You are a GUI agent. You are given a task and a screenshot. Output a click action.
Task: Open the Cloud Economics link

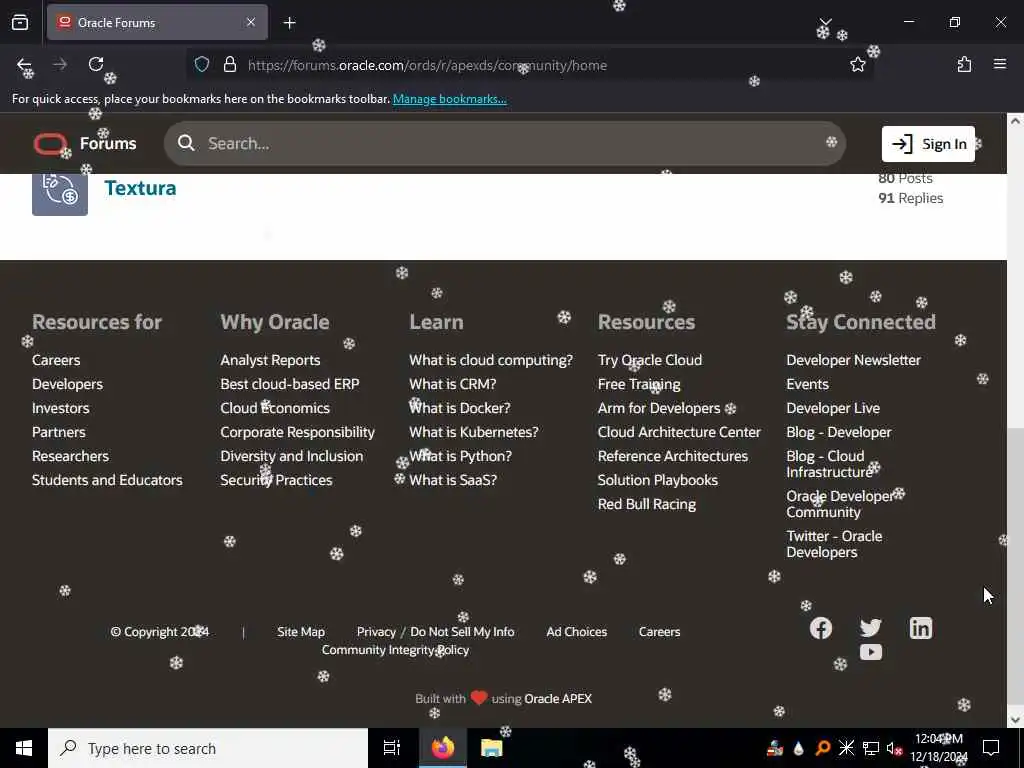275,408
